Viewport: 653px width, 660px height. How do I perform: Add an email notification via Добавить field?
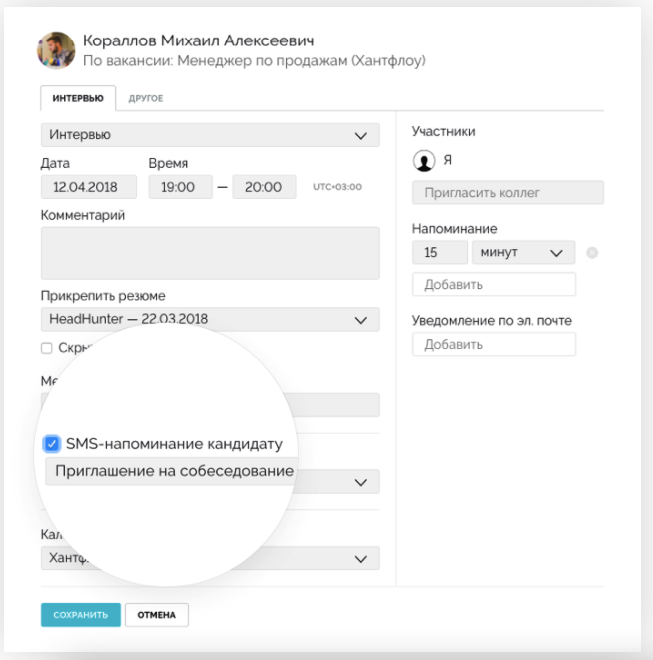(494, 345)
